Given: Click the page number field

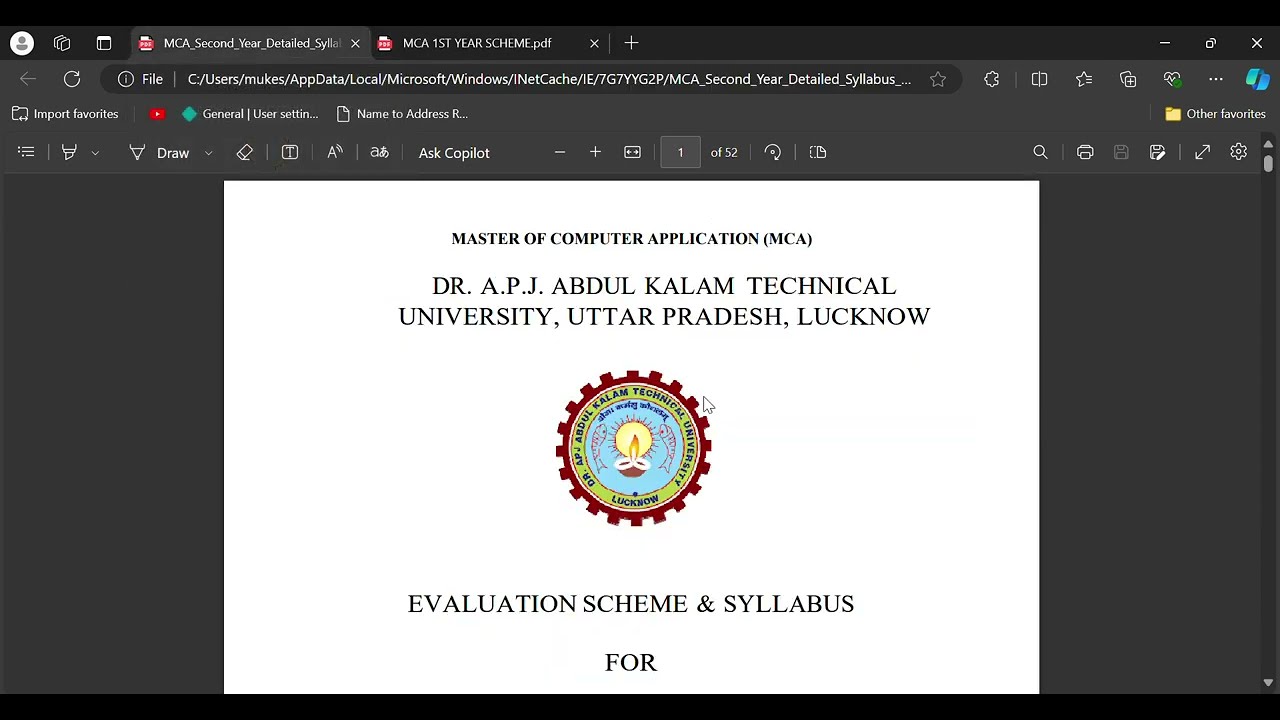Looking at the screenshot, I should click(x=680, y=152).
